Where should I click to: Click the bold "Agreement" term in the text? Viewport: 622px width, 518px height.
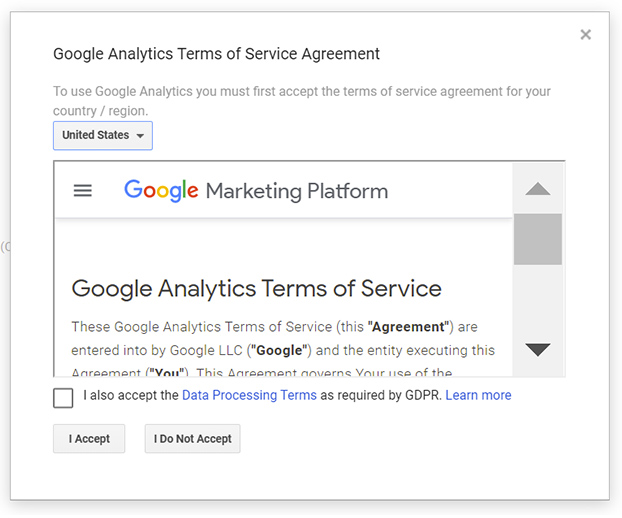pyautogui.click(x=410, y=327)
